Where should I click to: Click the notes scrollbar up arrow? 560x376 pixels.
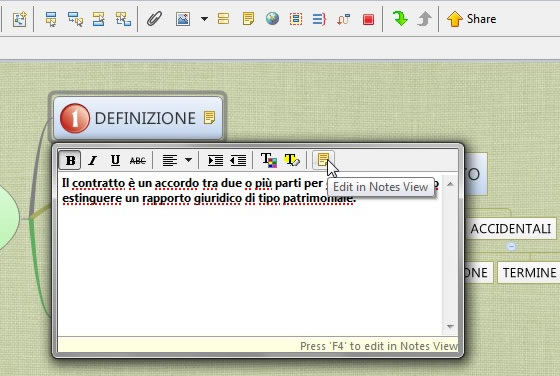(x=450, y=184)
